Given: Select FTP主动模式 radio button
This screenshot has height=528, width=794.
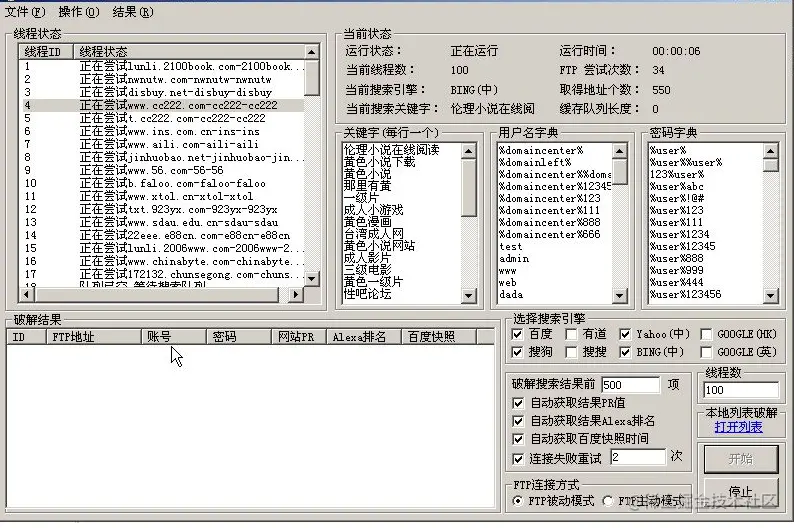Looking at the screenshot, I should 607,501.
